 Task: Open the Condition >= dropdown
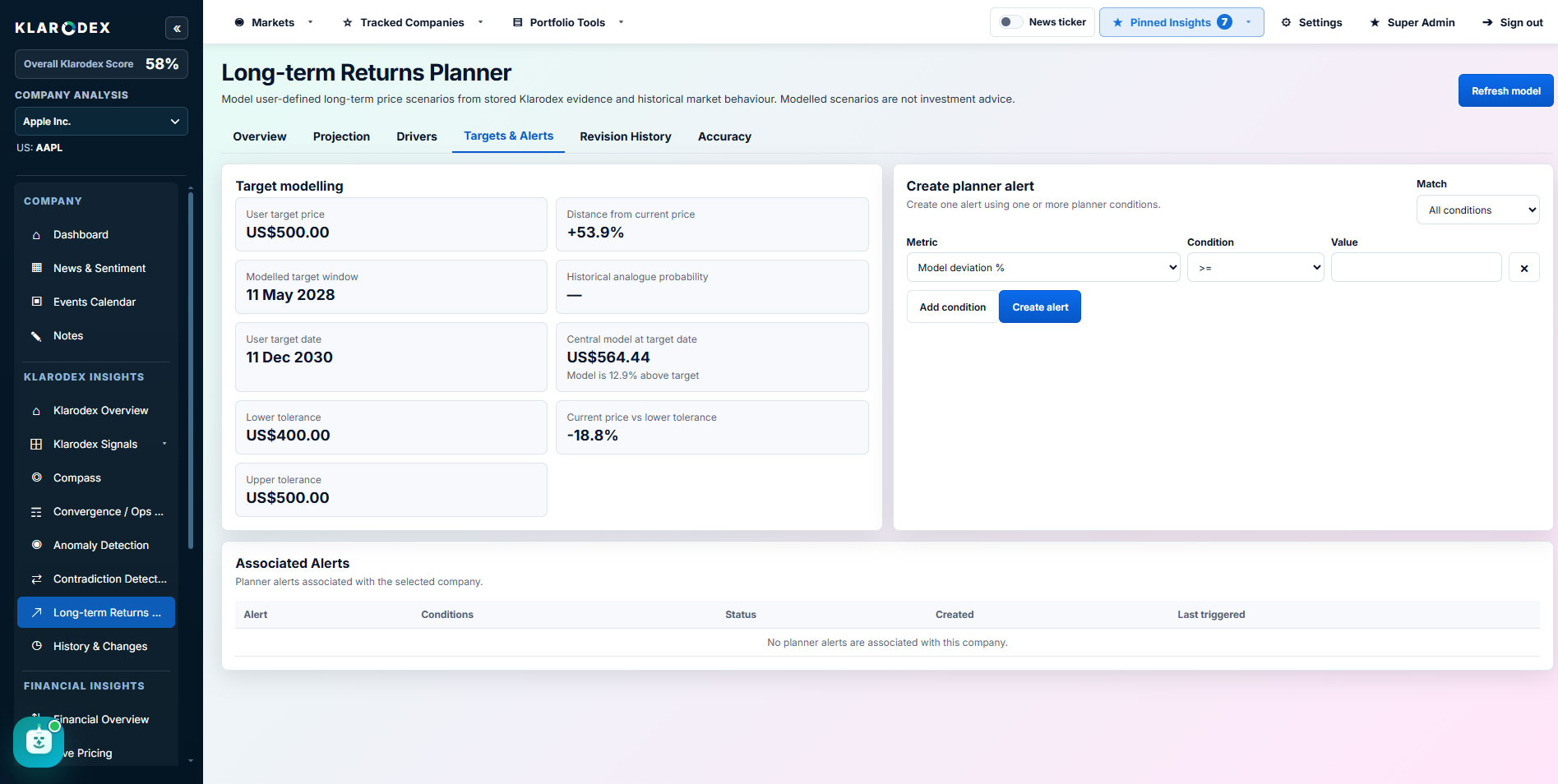[1255, 268]
